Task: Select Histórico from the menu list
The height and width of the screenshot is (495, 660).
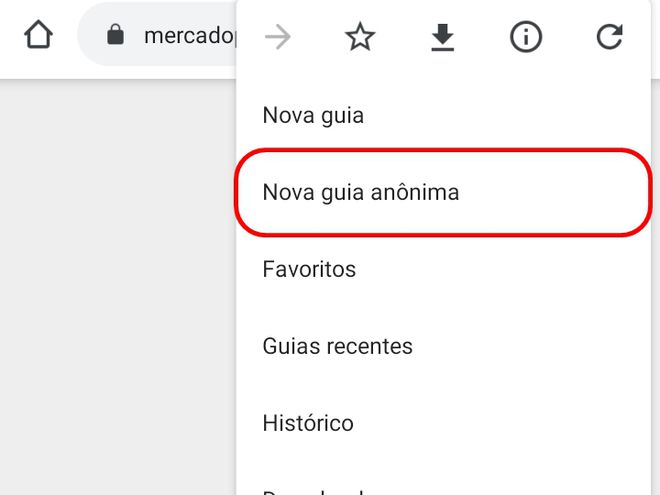Action: click(443, 423)
